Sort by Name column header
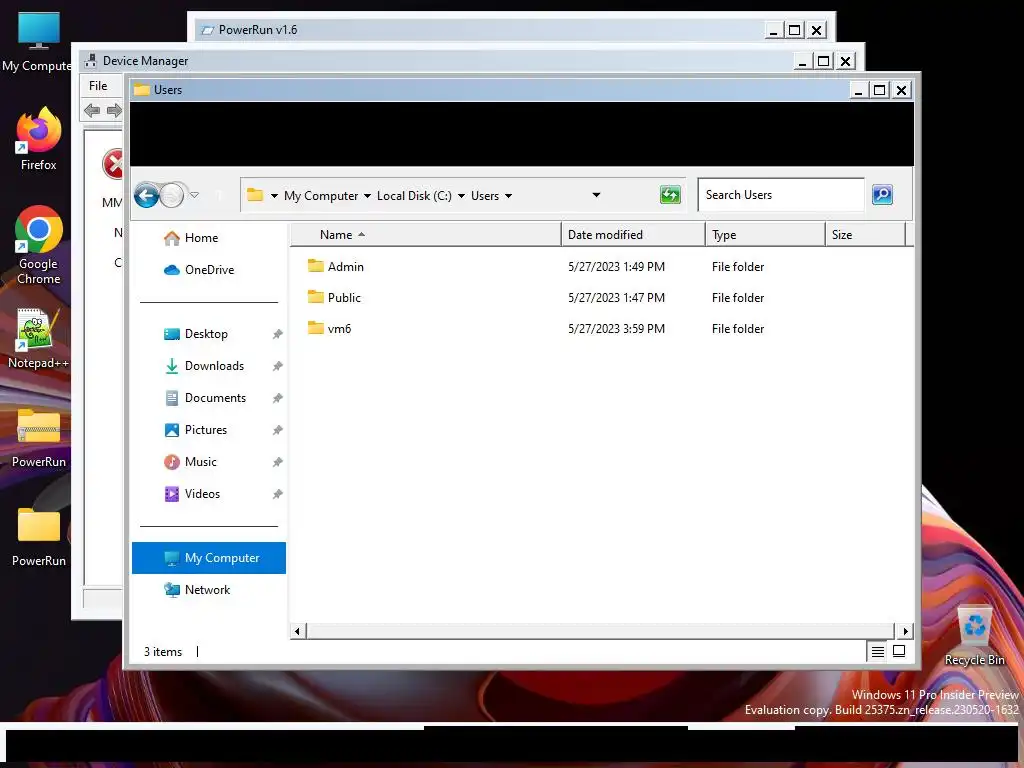 [x=425, y=234]
